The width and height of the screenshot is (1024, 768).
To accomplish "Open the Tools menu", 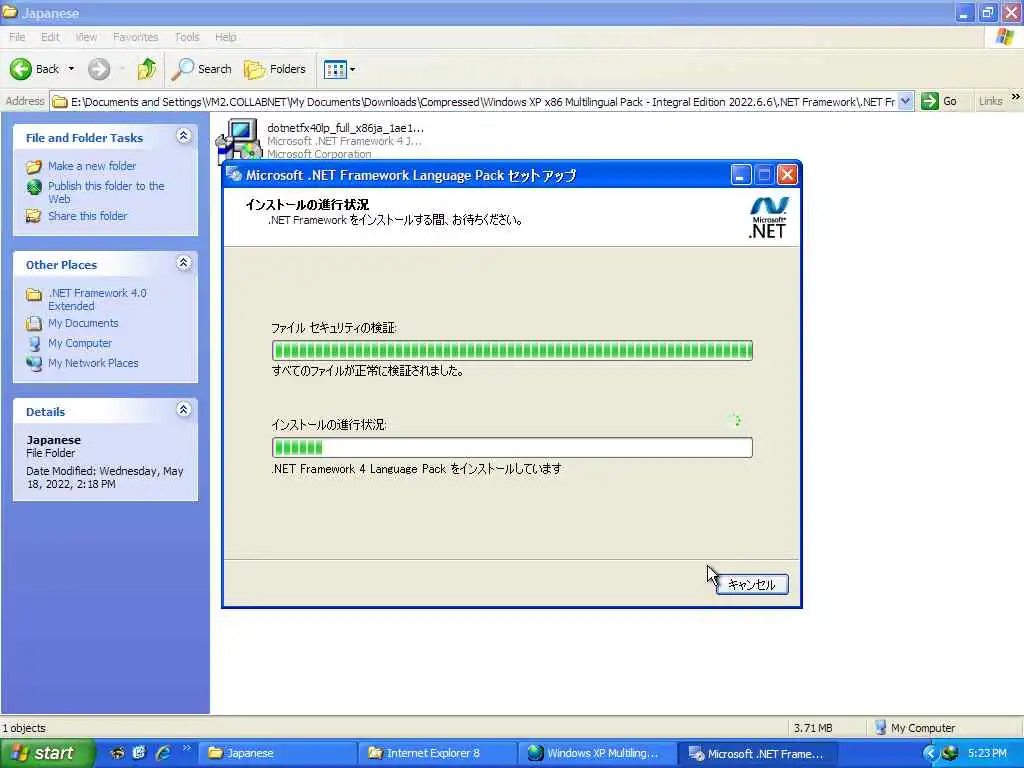I will click(187, 37).
